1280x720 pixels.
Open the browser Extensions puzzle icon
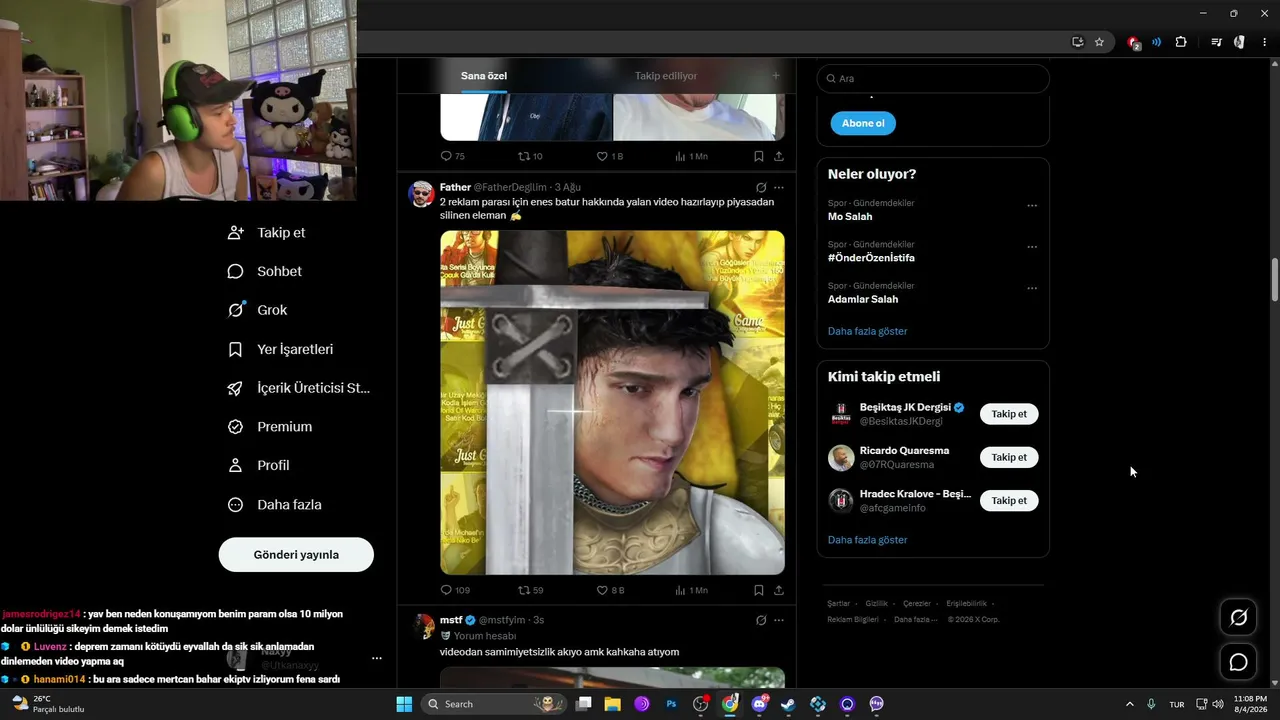1181,42
